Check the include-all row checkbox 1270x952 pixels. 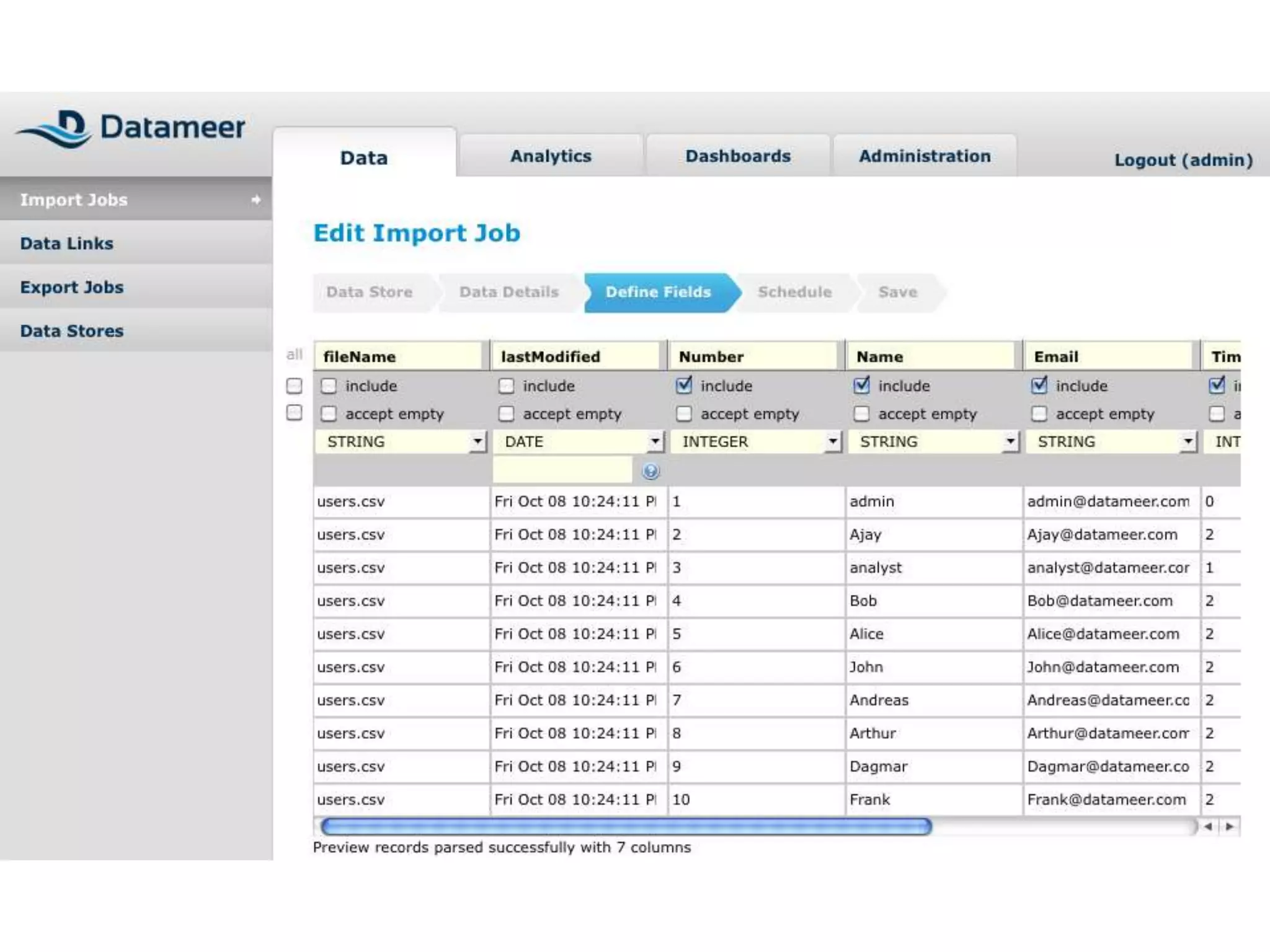295,386
